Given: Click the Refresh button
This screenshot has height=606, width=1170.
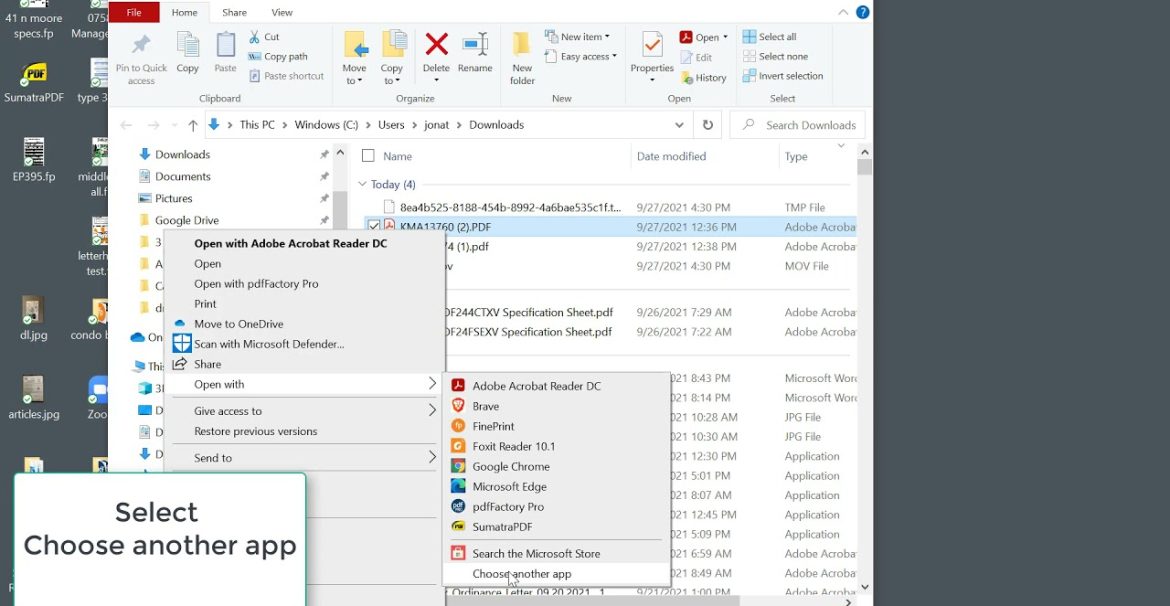Looking at the screenshot, I should (x=707, y=125).
